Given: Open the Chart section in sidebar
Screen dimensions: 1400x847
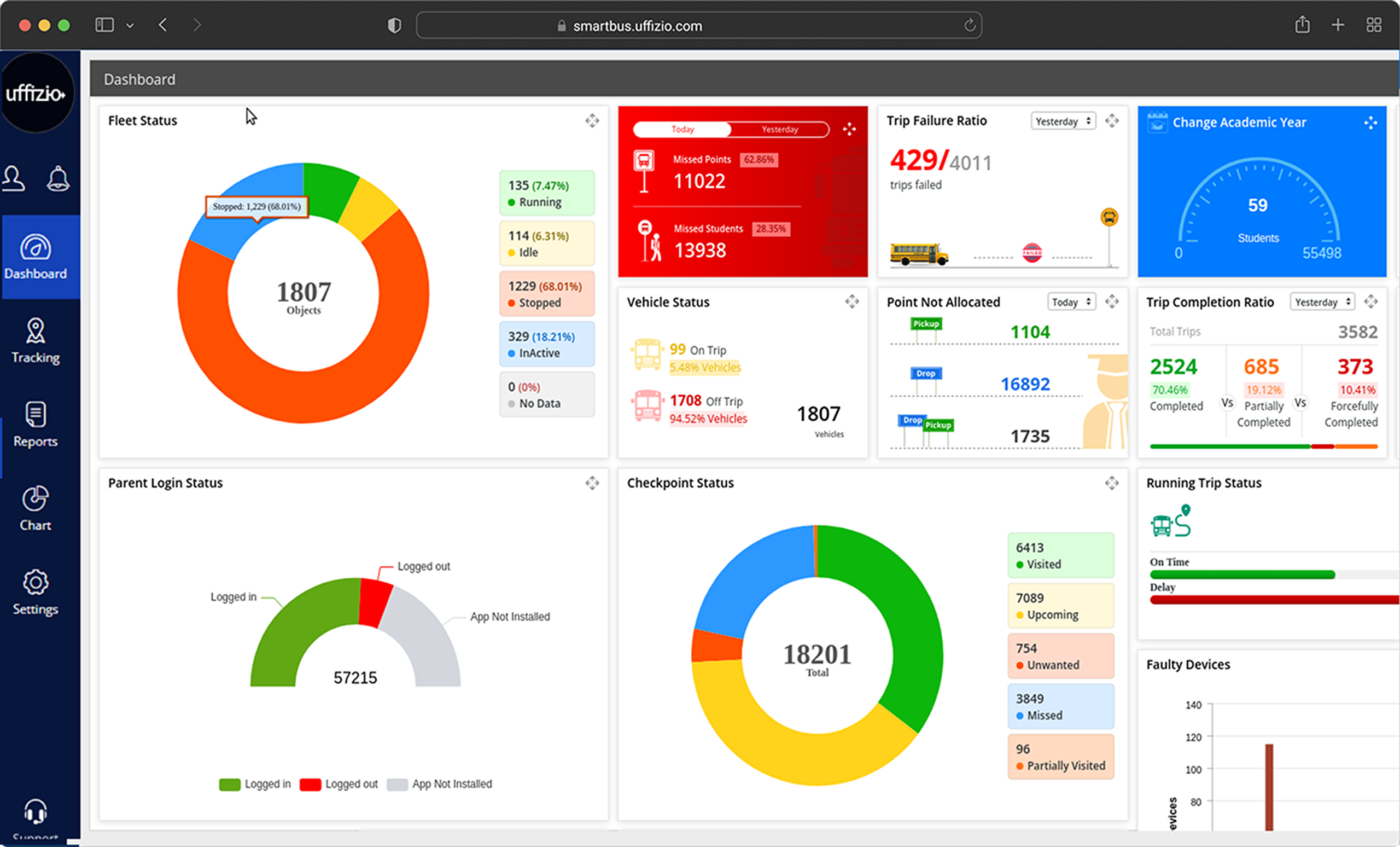Looking at the screenshot, I should coord(35,508).
